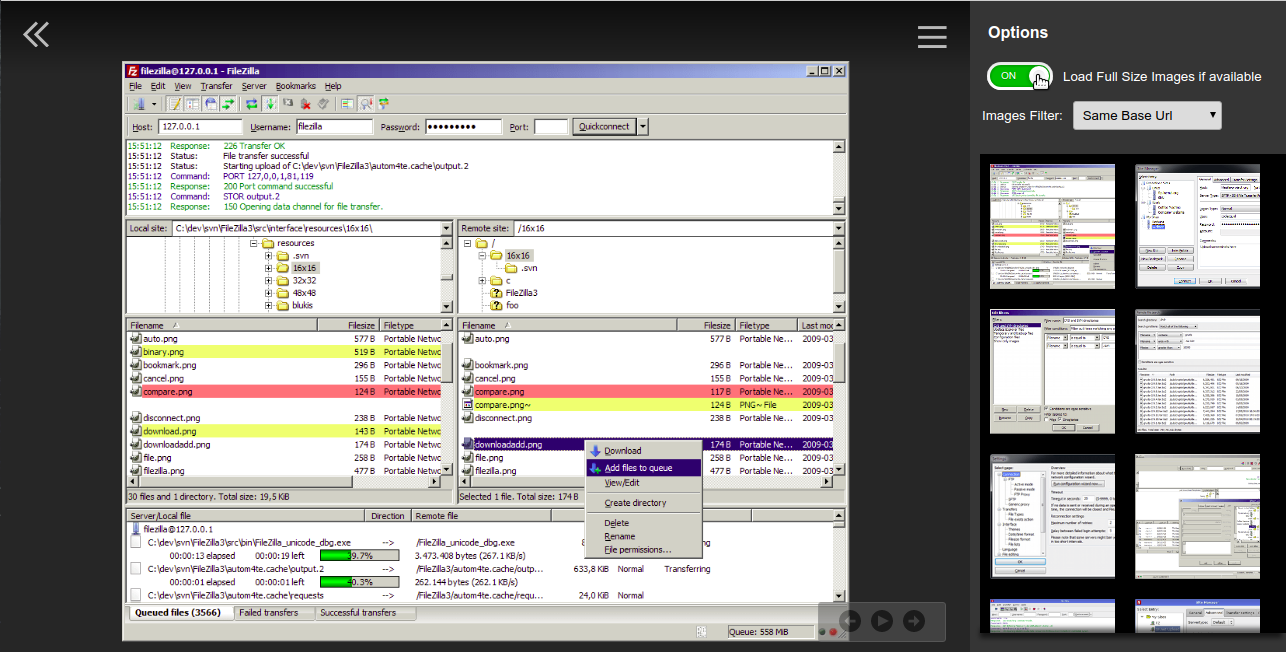Viewport: 1286px width, 652px height.
Task: Click the green activity LED in status bar
Action: click(822, 632)
